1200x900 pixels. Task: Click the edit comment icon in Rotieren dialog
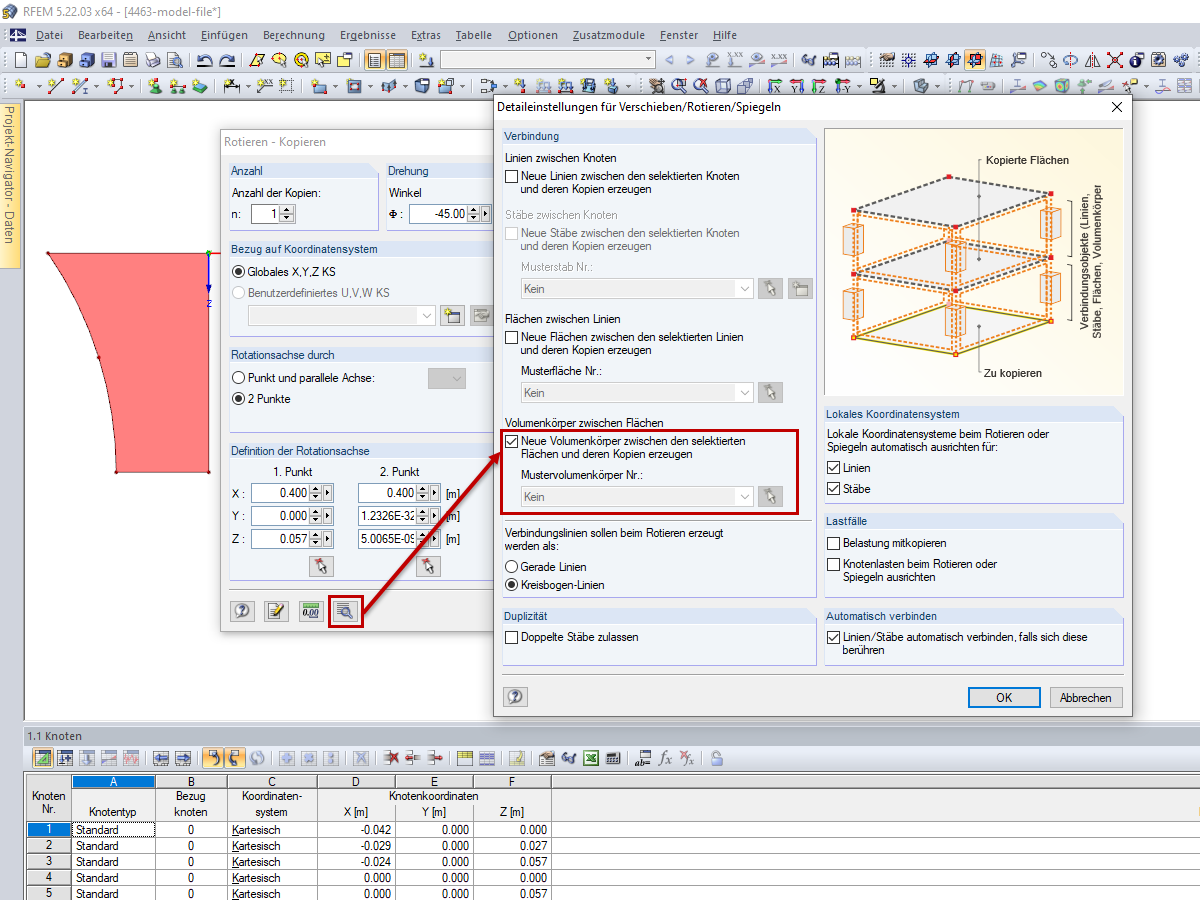276,611
